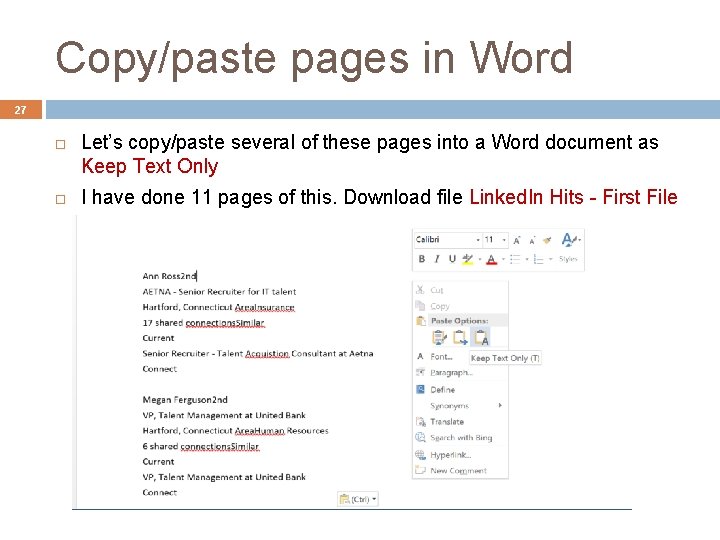This screenshot has width=720, height=540.
Task: Open the Styles gallery icon with large A
Action: click(568, 240)
